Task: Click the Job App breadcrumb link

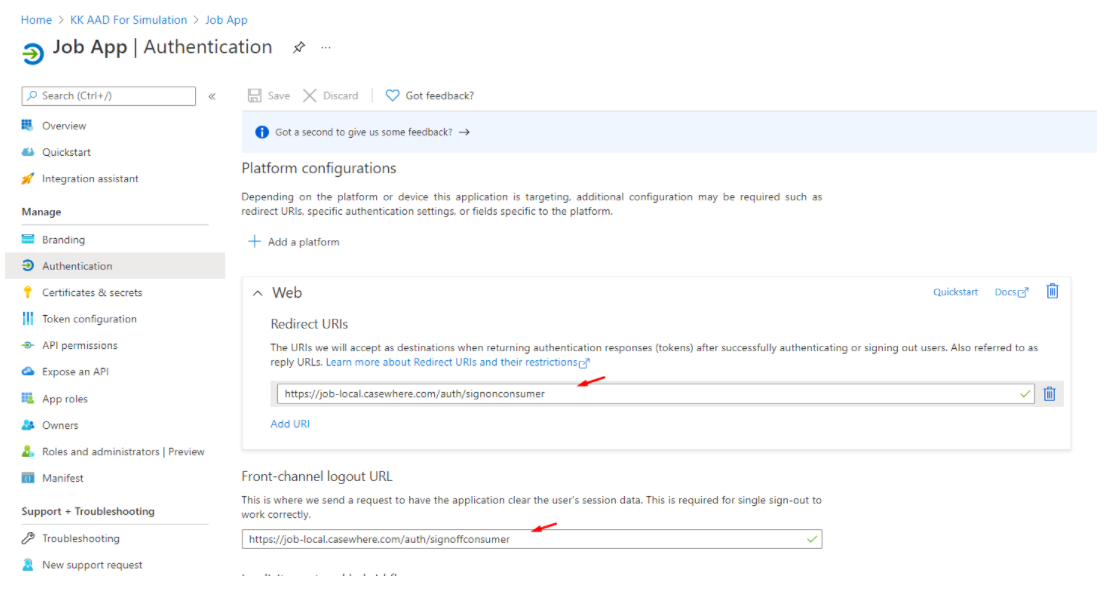Action: 226,20
